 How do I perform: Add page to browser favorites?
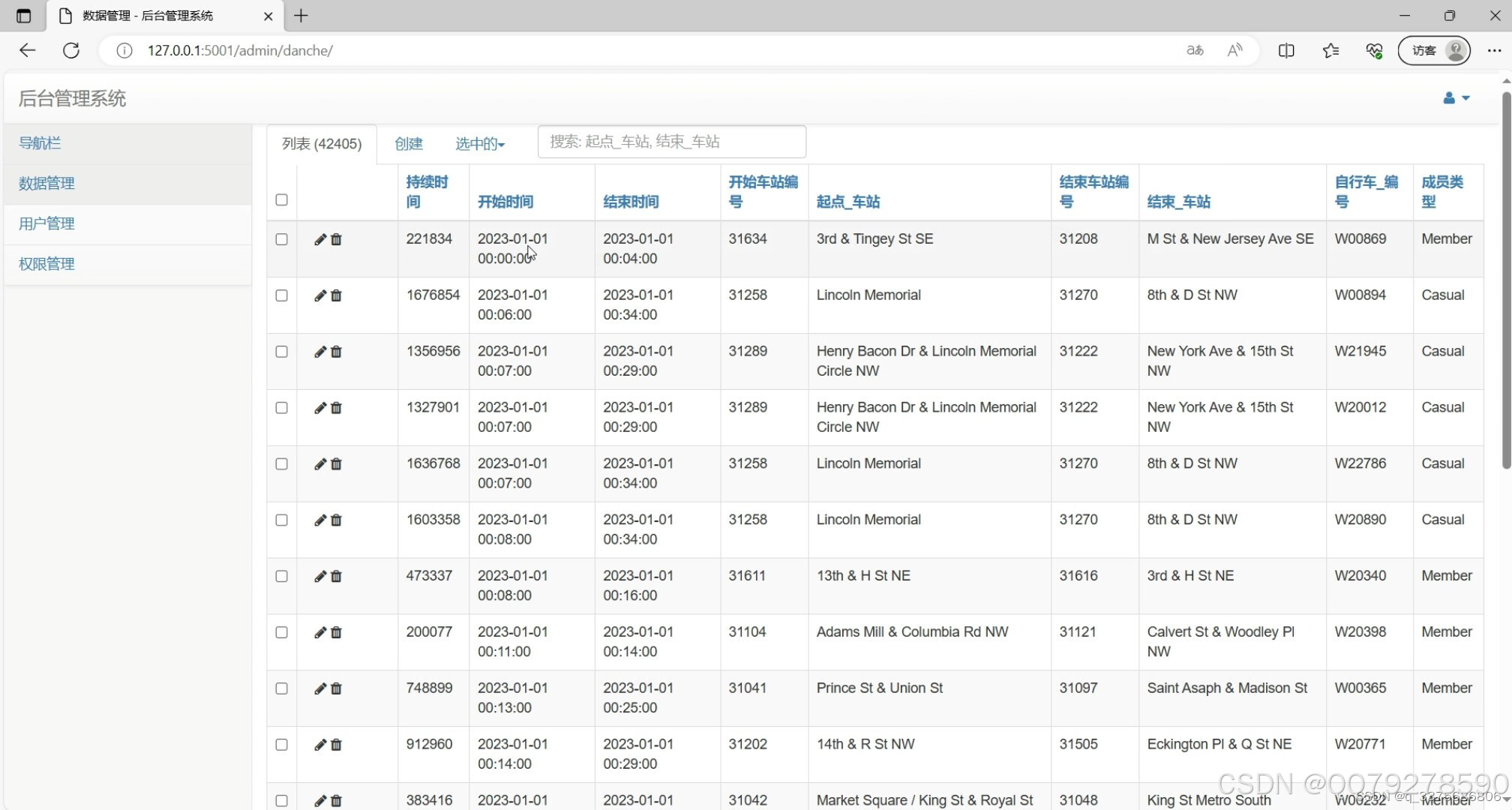point(1330,50)
